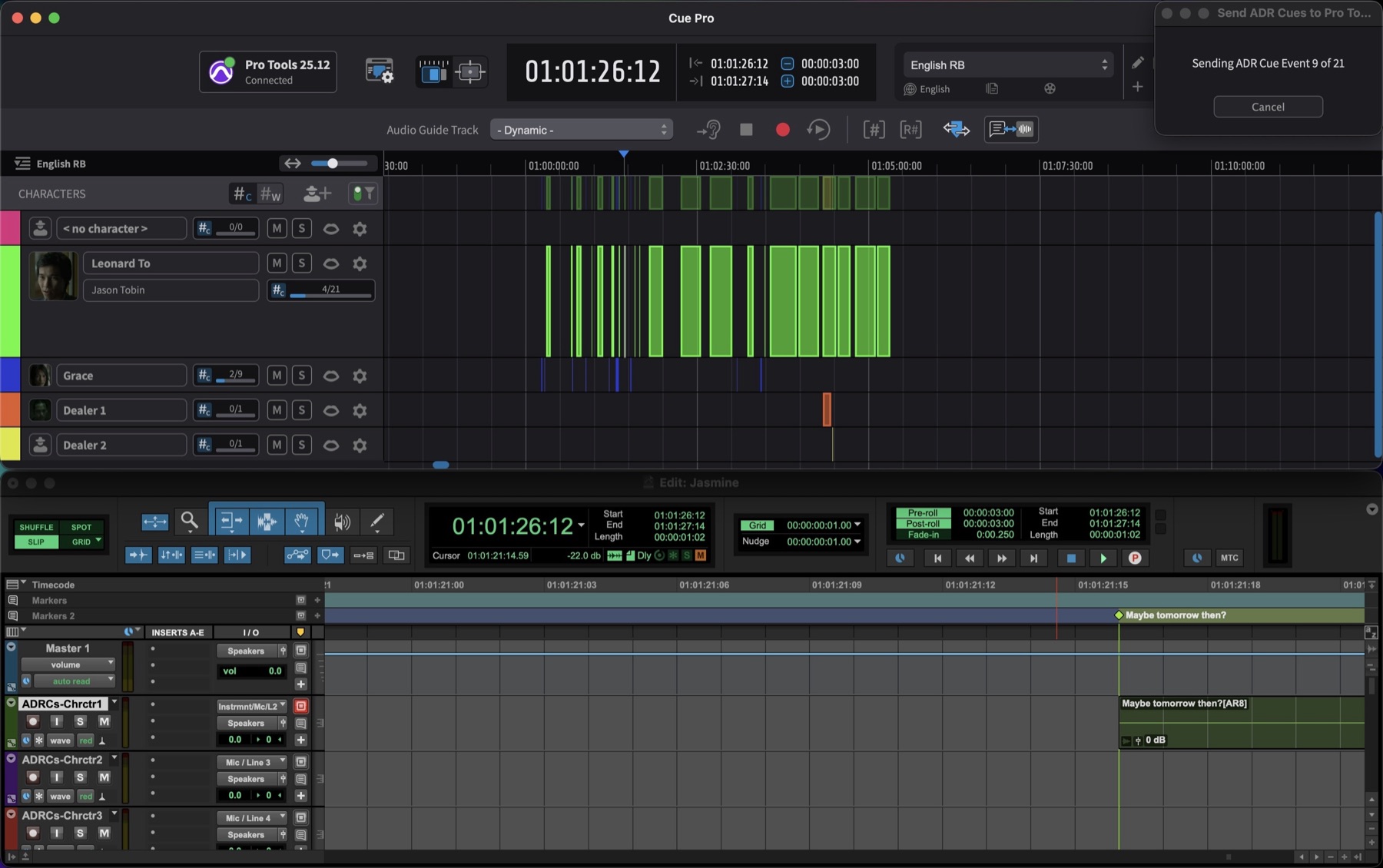Click the Pro Tools play button
The width and height of the screenshot is (1383, 868).
pyautogui.click(x=1103, y=558)
